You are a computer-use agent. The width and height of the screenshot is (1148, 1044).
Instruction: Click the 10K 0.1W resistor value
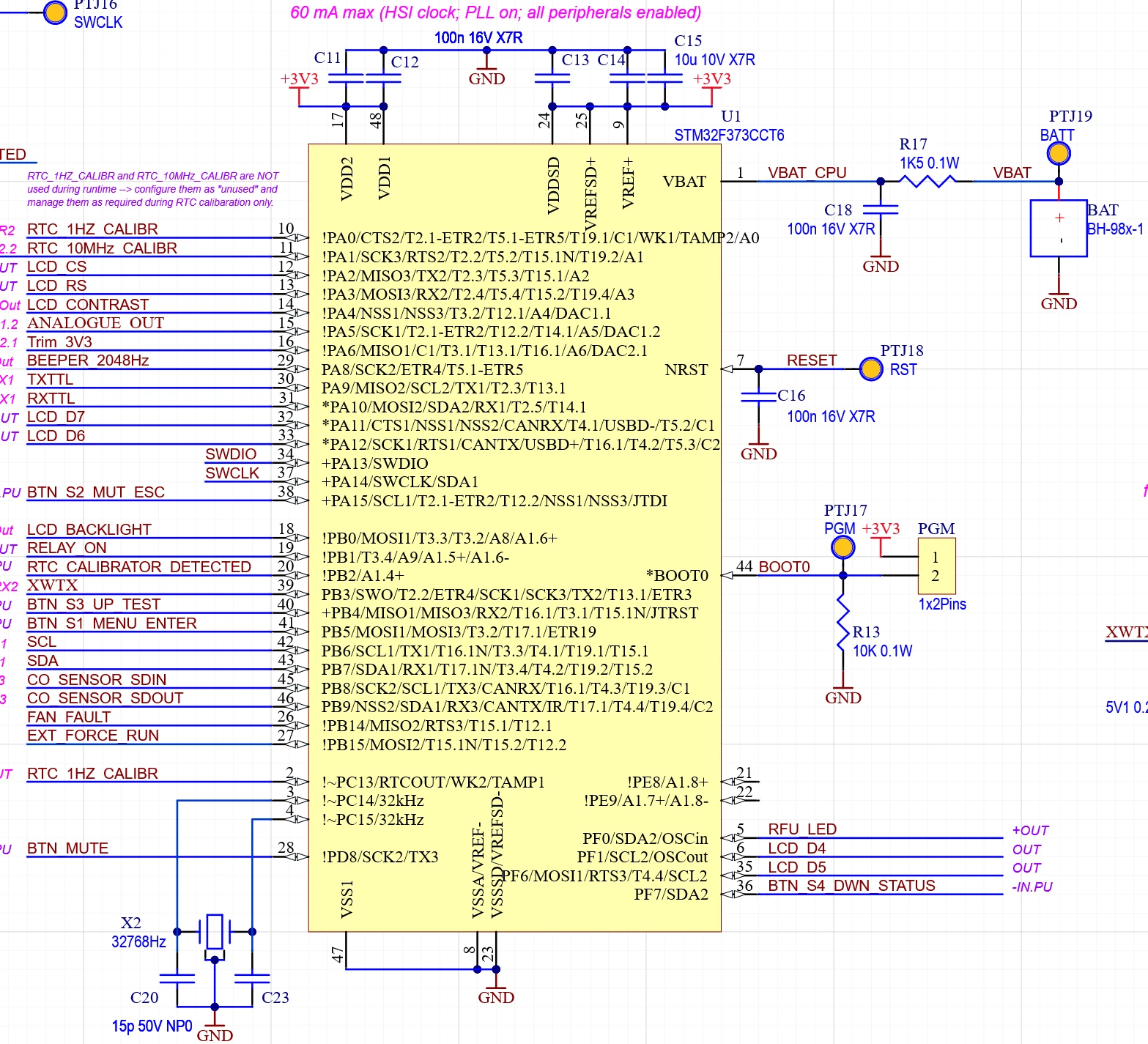point(882,651)
